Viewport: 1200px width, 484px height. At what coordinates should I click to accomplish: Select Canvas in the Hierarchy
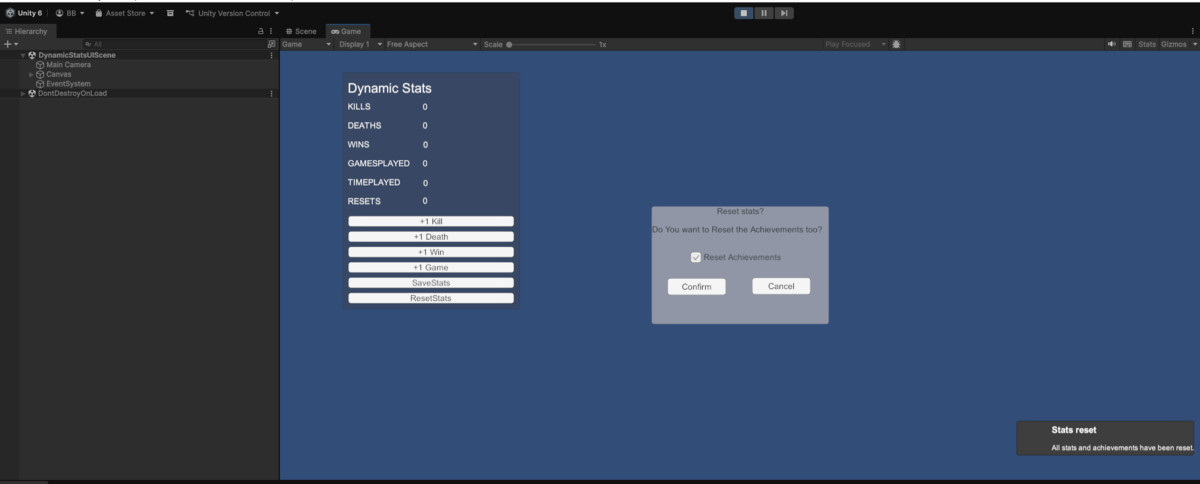pos(58,74)
